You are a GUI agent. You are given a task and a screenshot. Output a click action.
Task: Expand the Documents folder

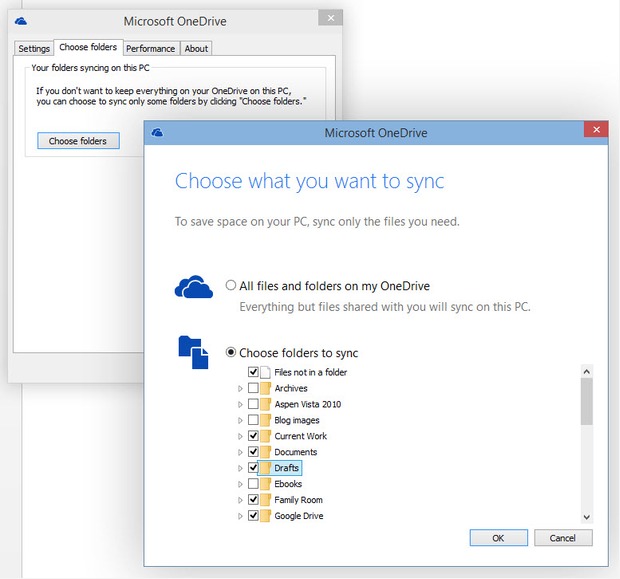click(x=240, y=452)
